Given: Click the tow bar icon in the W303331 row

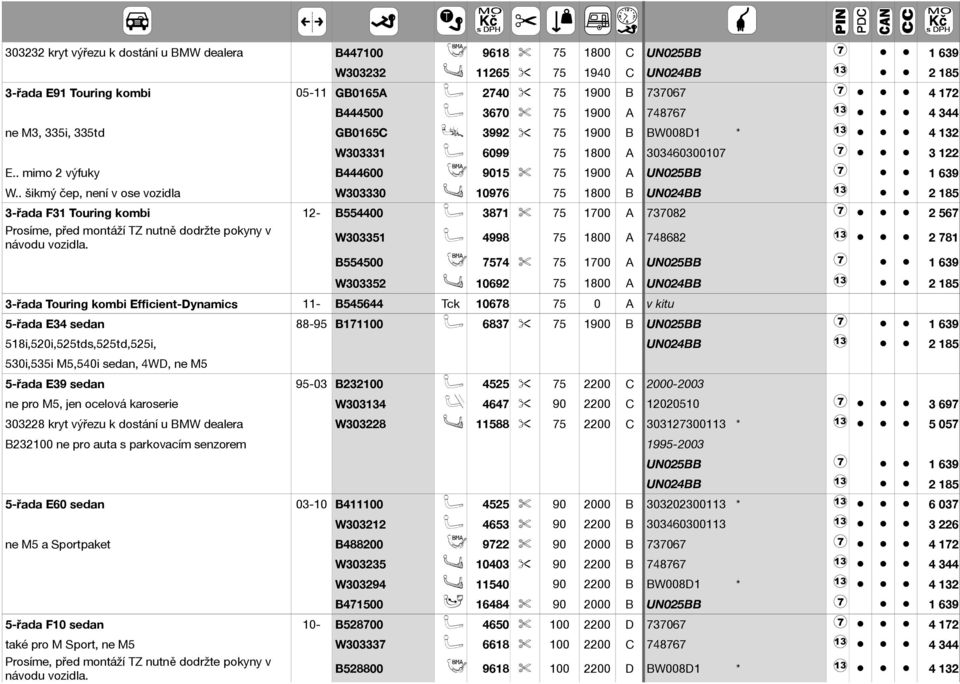Looking at the screenshot, I should (452, 151).
